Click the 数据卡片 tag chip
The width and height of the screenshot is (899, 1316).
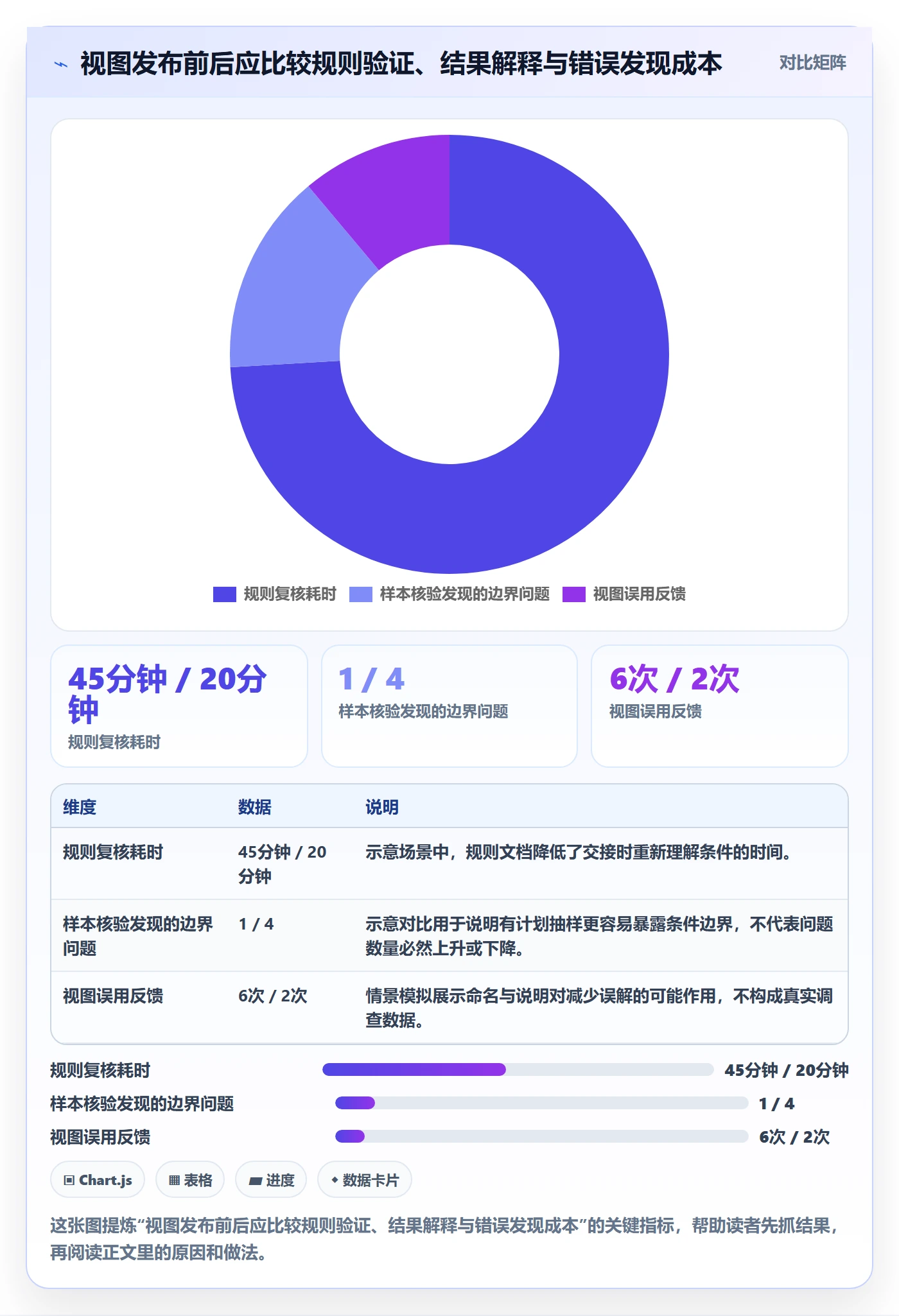pyautogui.click(x=365, y=1180)
